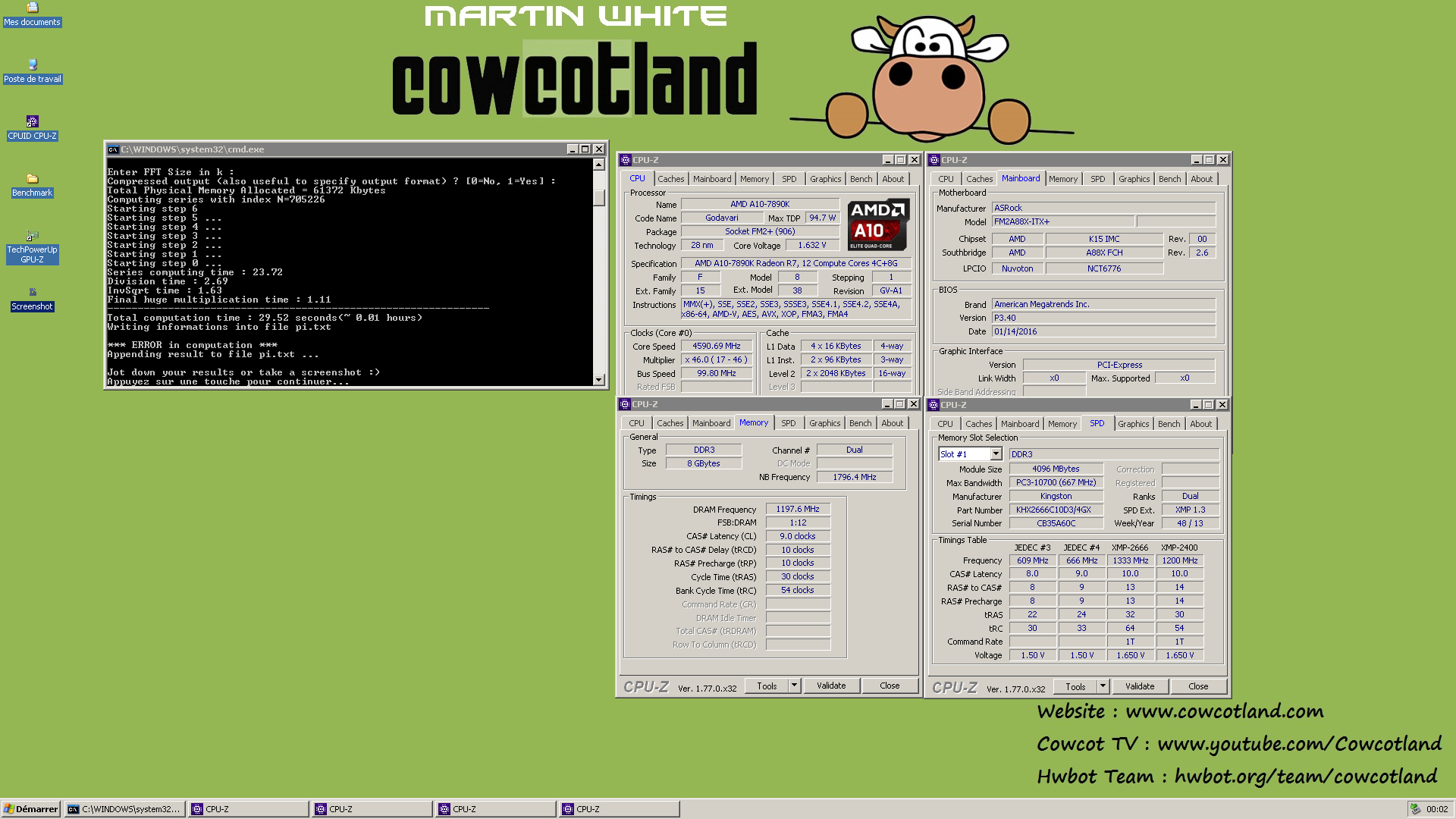Click Tools button in Memory window
This screenshot has height=819, width=1456.
coord(767,686)
